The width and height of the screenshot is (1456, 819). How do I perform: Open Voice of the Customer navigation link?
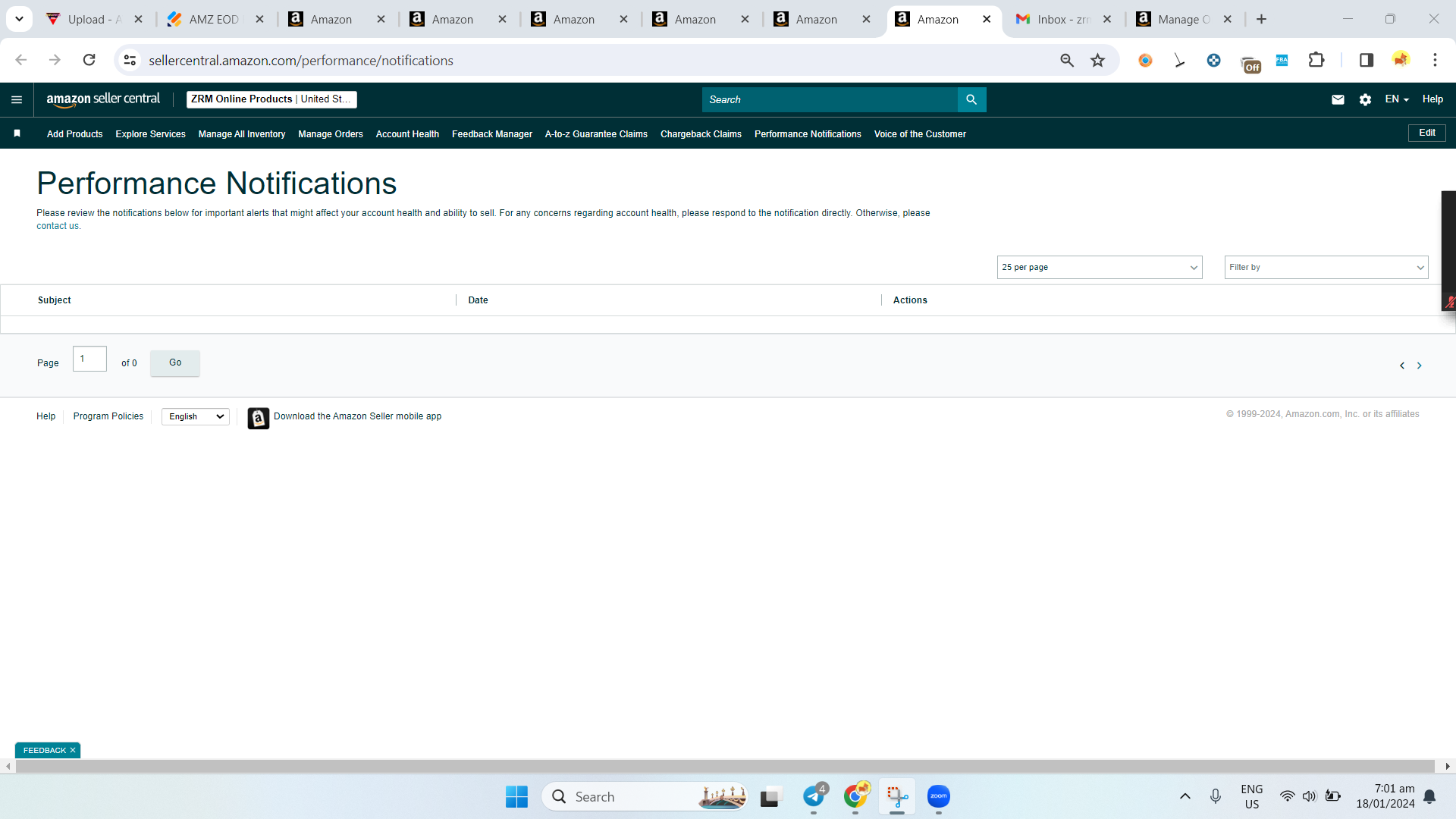pos(920,134)
